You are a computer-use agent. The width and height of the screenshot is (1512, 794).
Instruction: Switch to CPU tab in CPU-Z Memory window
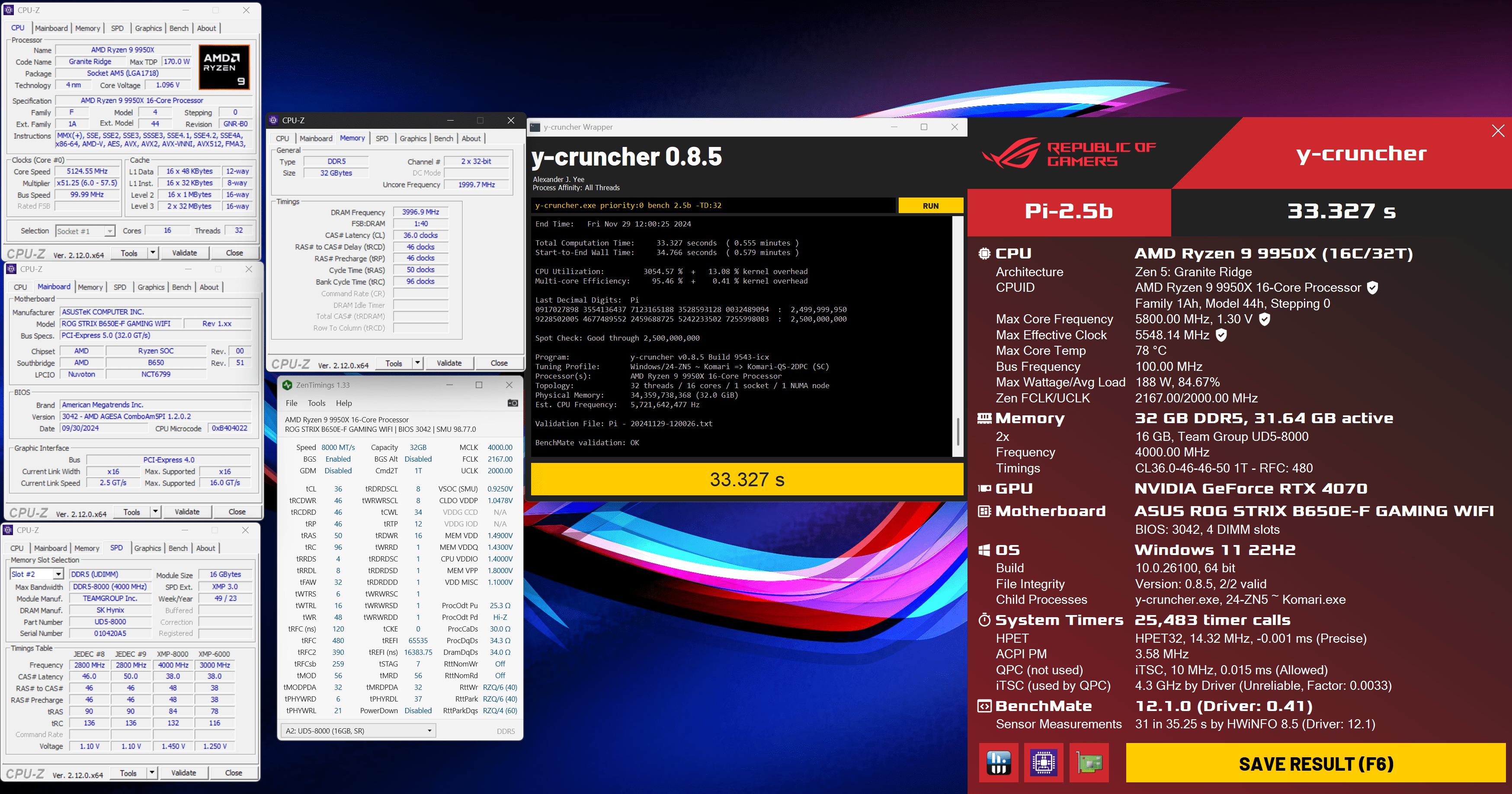pyautogui.click(x=282, y=138)
